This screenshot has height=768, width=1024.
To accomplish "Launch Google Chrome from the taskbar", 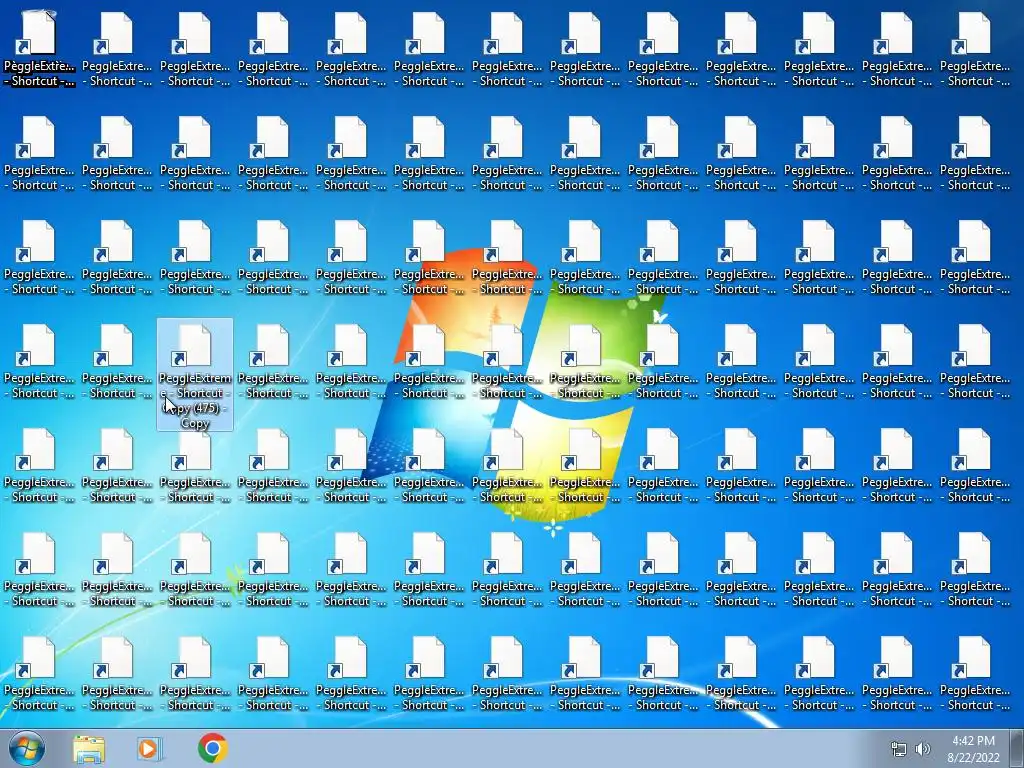I will pos(213,748).
